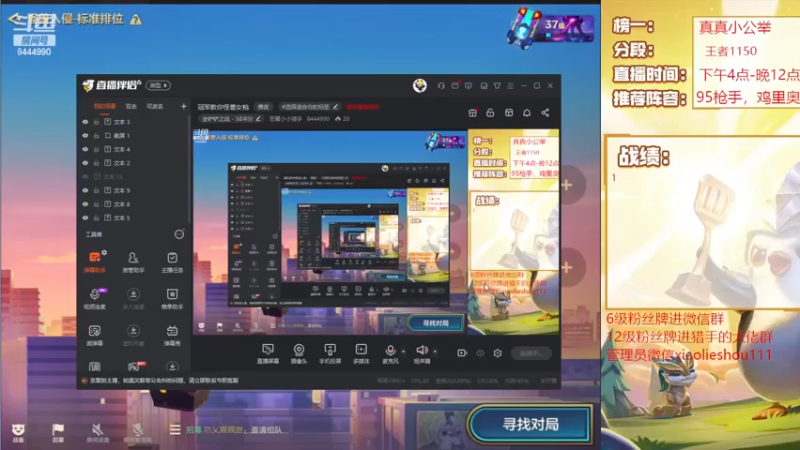This screenshot has height=450, width=800.
Task: Open user avatar profile
Action: [420, 85]
